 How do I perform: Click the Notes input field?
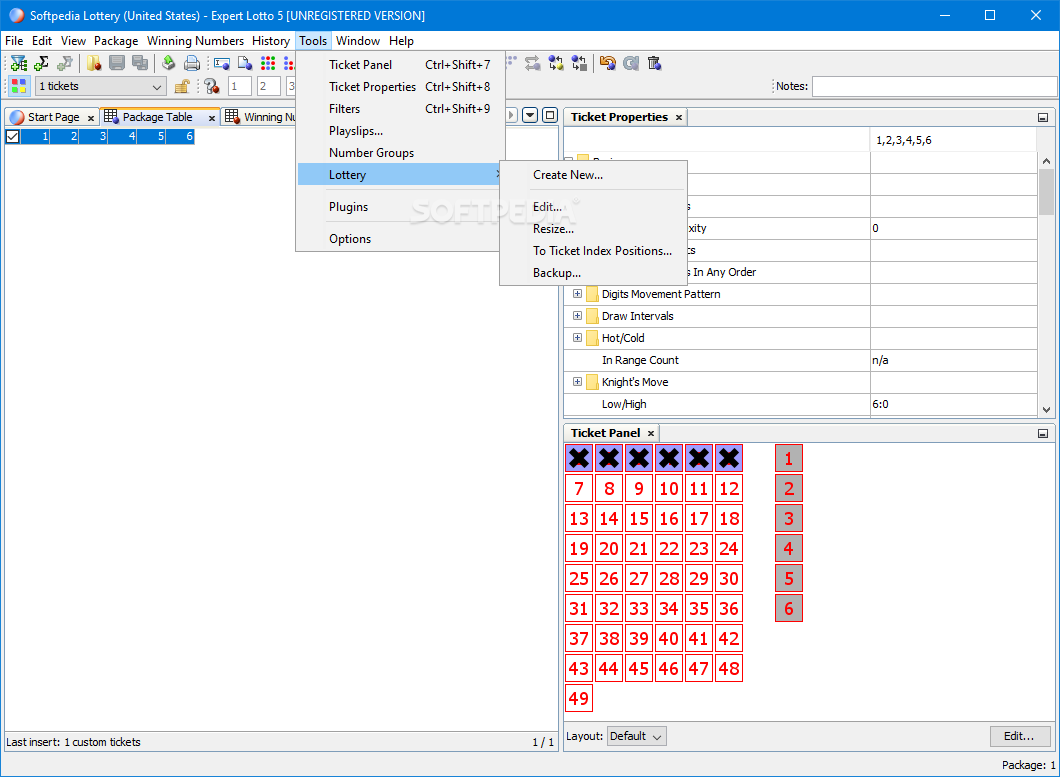[x=934, y=86]
